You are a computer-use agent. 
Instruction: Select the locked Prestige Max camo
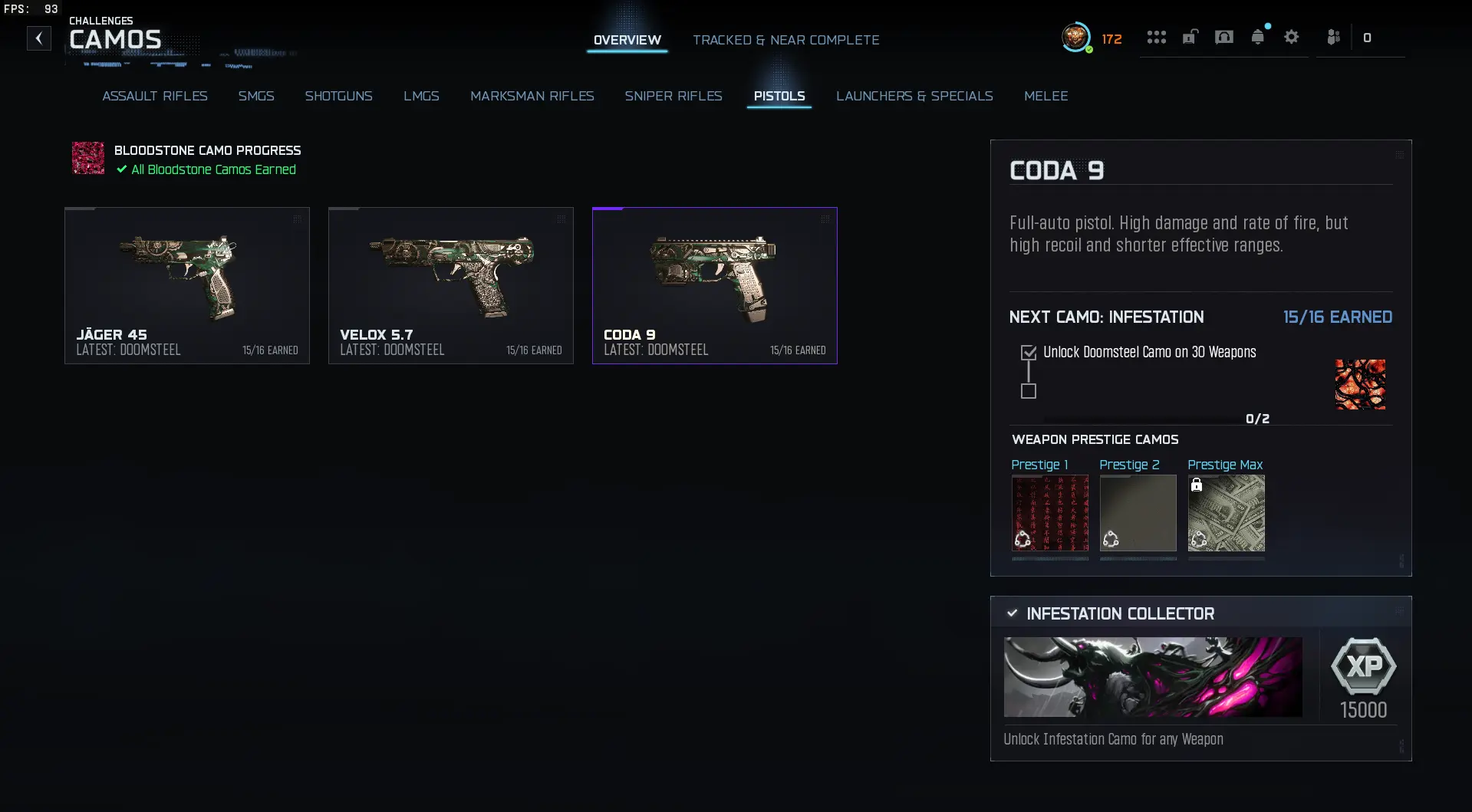tap(1227, 513)
